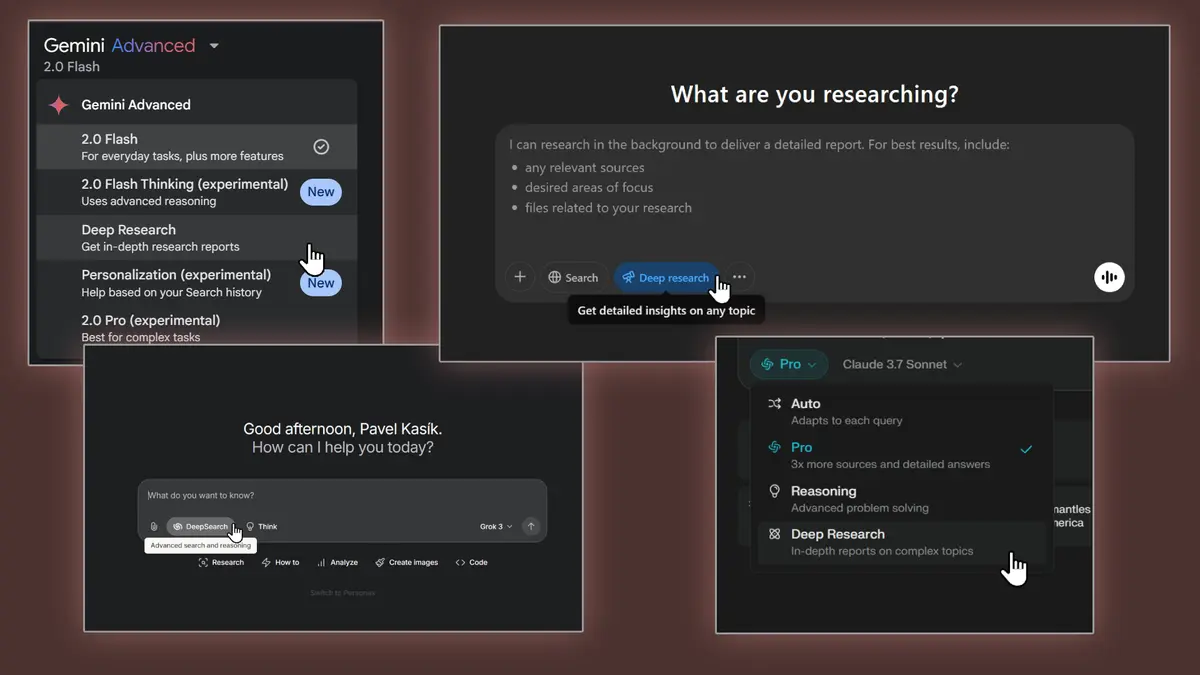Click the Switch to Personas link
The image size is (1200, 675).
pos(343,594)
